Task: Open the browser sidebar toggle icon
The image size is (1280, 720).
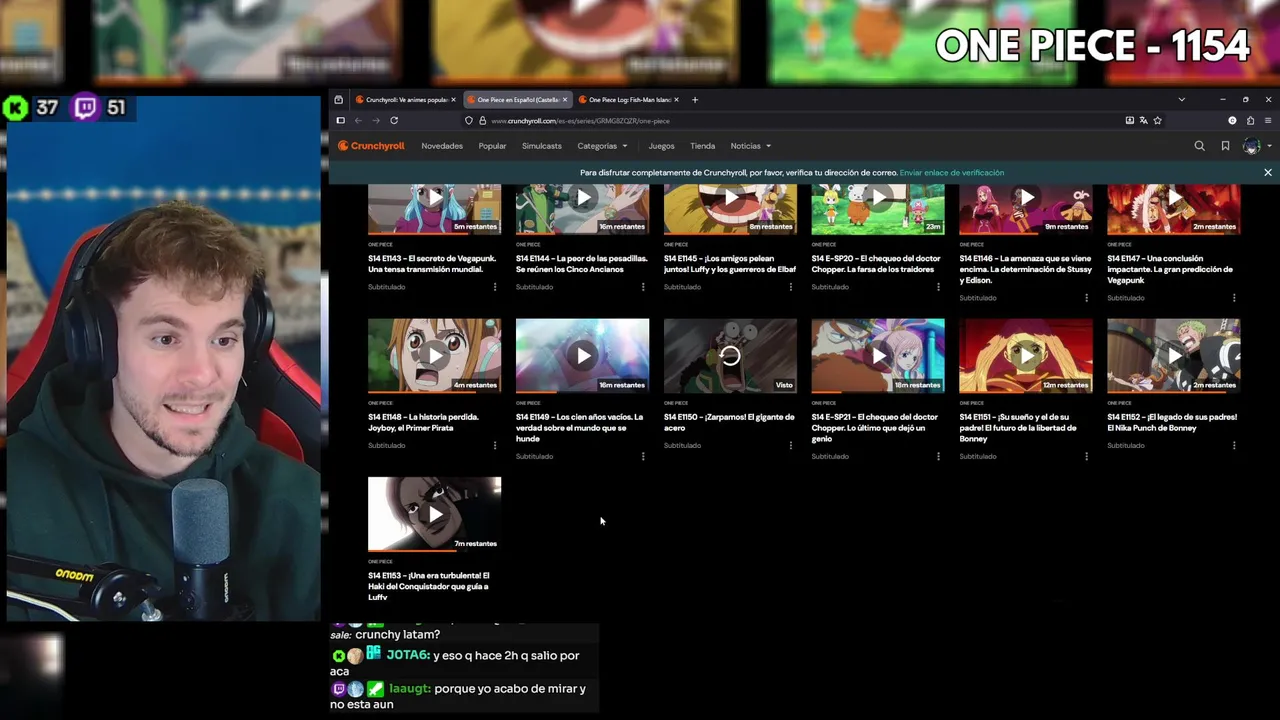Action: [x=340, y=121]
